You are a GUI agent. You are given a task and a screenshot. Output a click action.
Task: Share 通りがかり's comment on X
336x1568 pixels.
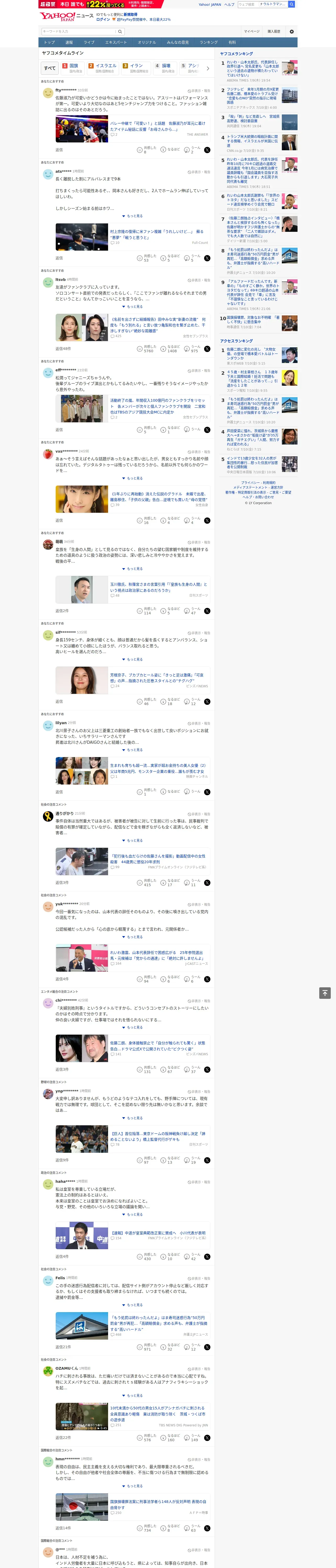207,883
